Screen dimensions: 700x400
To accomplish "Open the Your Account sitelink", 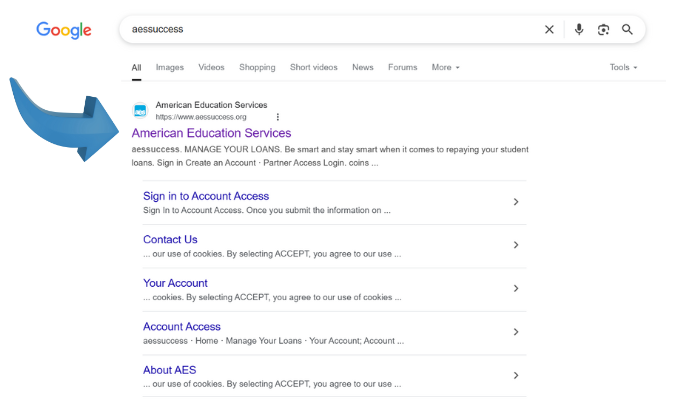I will point(175,283).
